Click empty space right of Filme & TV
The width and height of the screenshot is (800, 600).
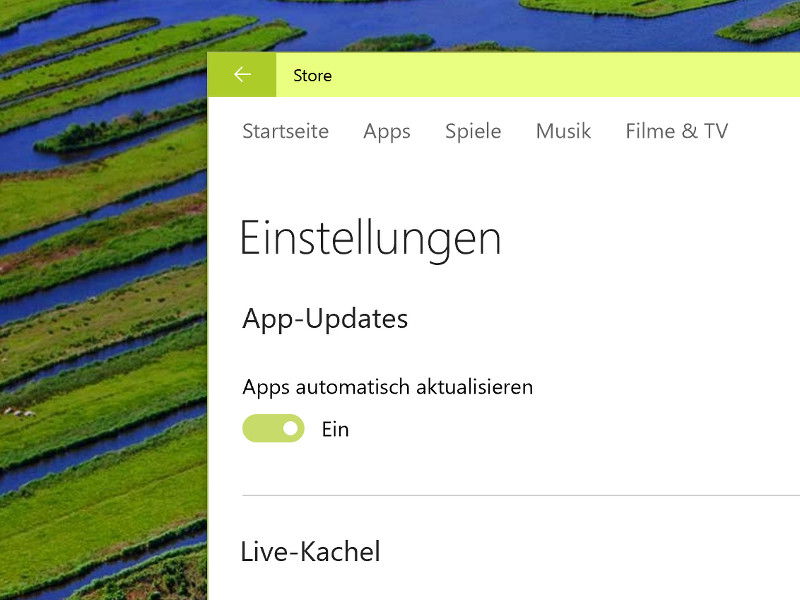[765, 131]
